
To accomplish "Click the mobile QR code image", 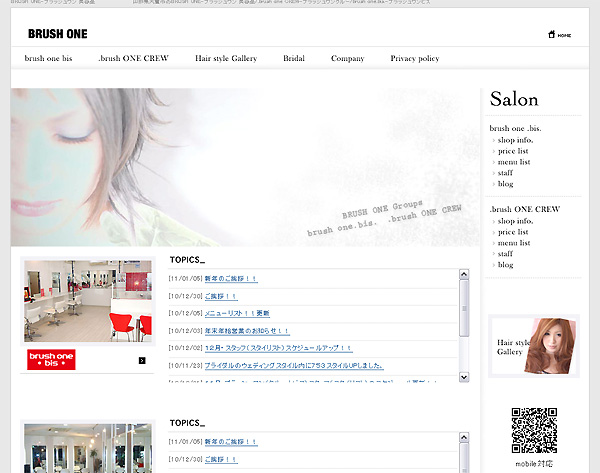I will click(x=534, y=431).
